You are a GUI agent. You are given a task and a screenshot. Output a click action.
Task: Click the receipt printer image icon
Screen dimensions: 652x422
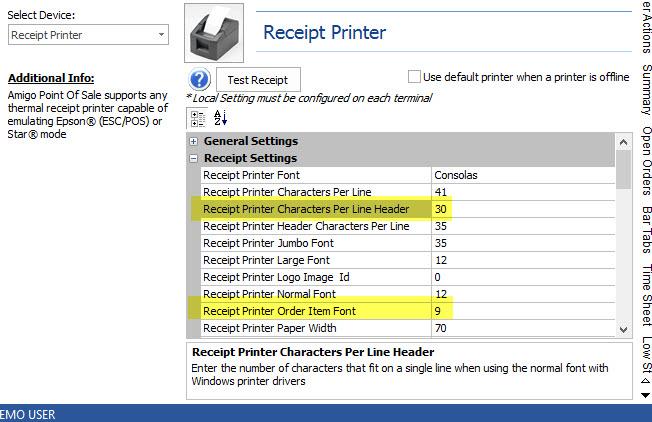tap(217, 32)
